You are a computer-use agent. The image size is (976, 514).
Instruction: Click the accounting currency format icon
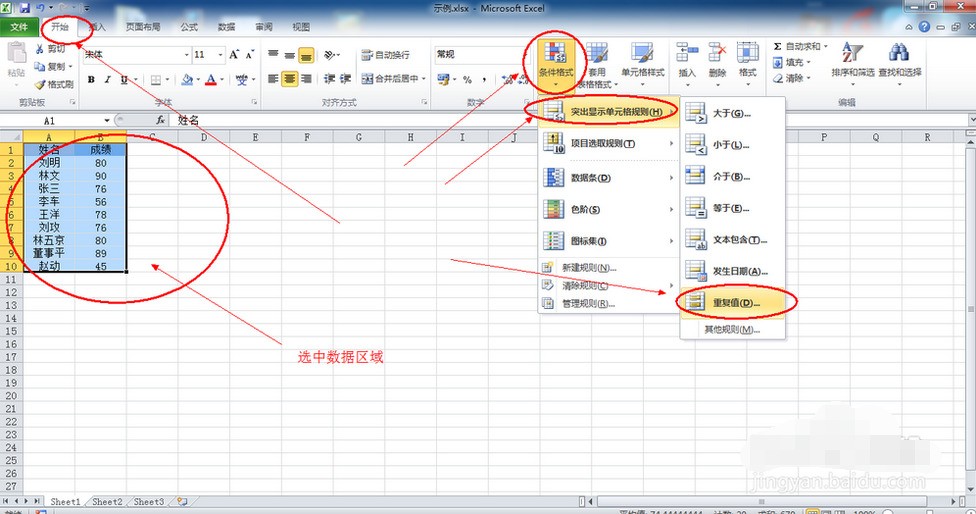click(x=443, y=79)
